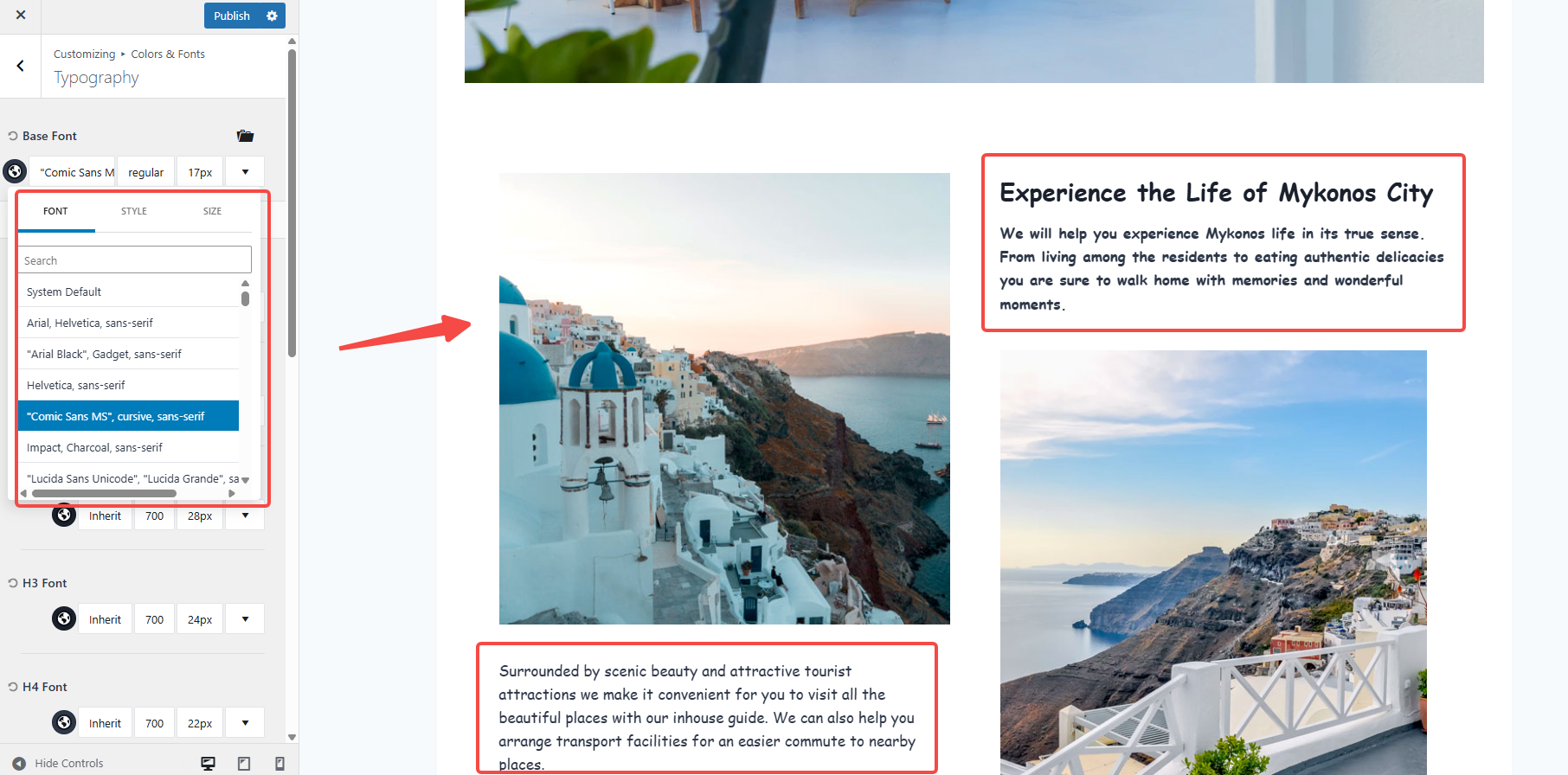Viewport: 1568px width, 775px height.
Task: Switch to the SIZE tab
Action: click(213, 211)
